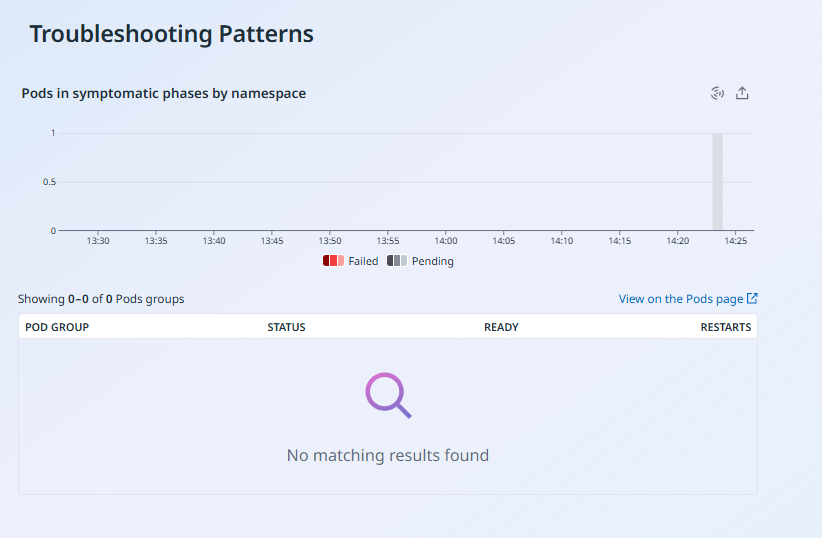Sort table by READY column header
The image size is (822, 538).
pos(501,327)
